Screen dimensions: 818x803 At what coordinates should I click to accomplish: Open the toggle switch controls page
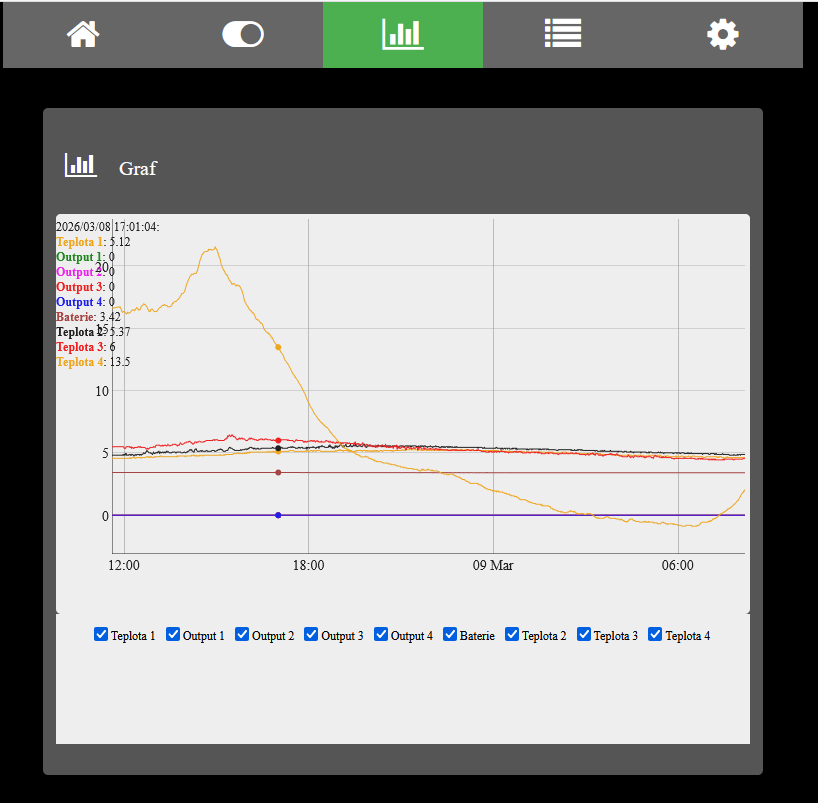pyautogui.click(x=242, y=35)
